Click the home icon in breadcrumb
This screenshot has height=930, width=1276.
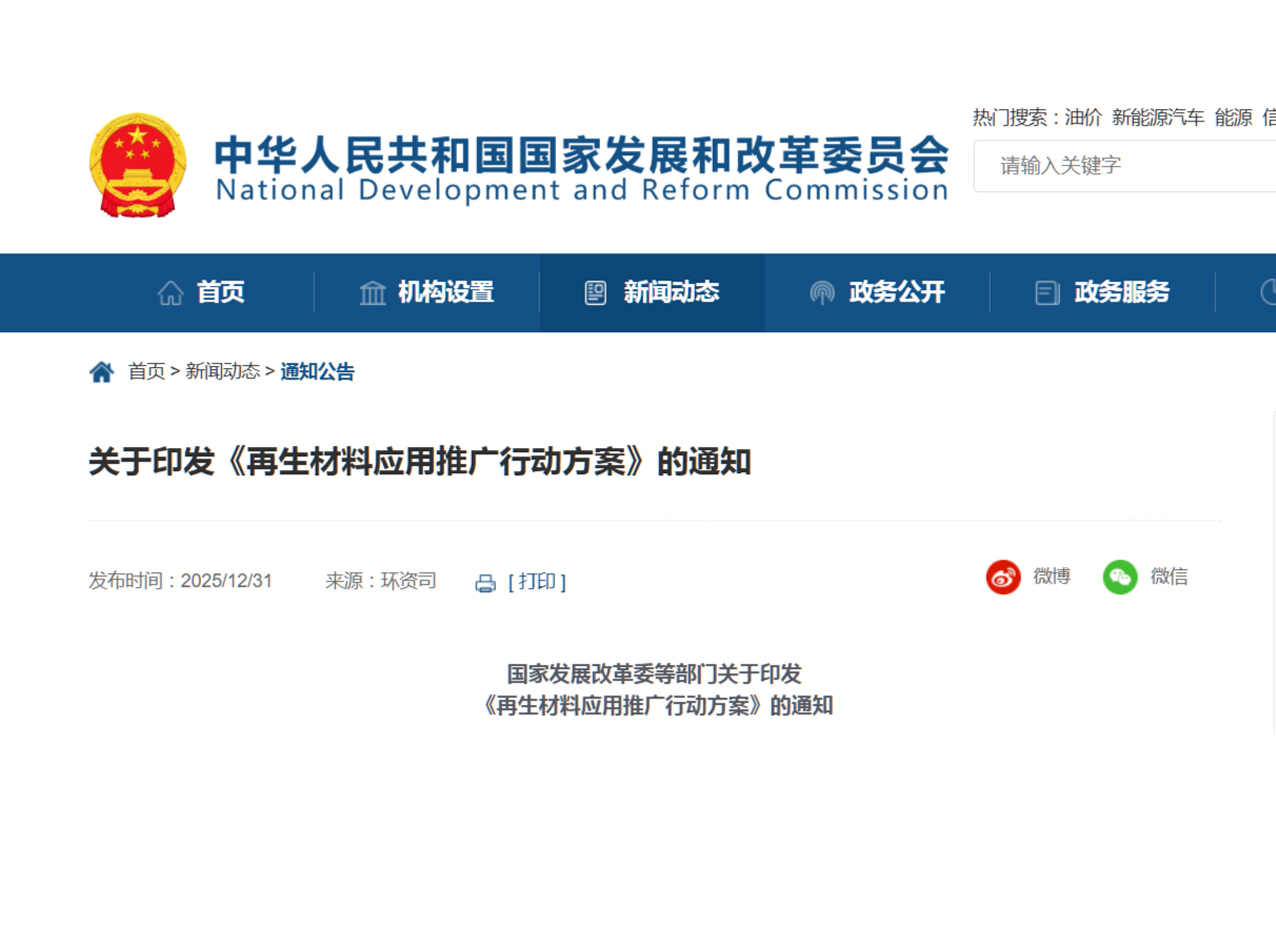(x=101, y=373)
